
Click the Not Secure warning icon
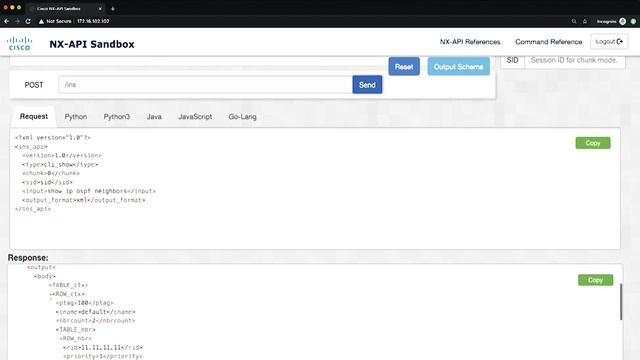point(41,21)
